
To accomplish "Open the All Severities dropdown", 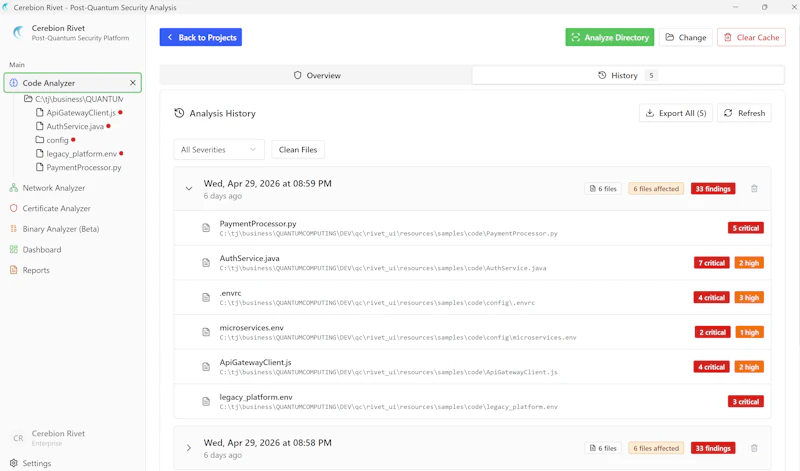I will (219, 150).
